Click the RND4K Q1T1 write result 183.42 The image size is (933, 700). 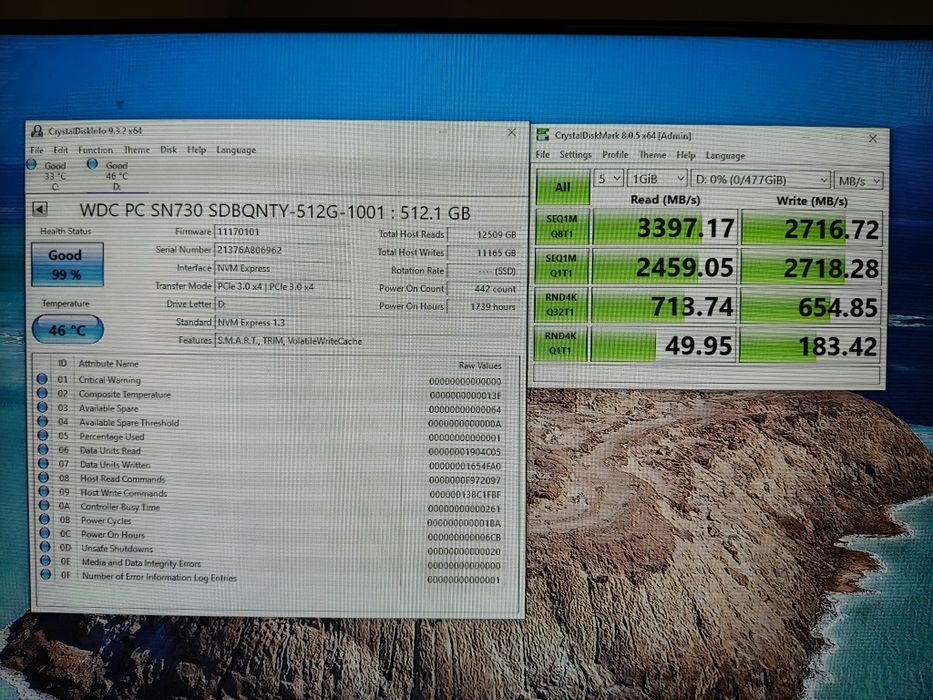pyautogui.click(x=809, y=346)
